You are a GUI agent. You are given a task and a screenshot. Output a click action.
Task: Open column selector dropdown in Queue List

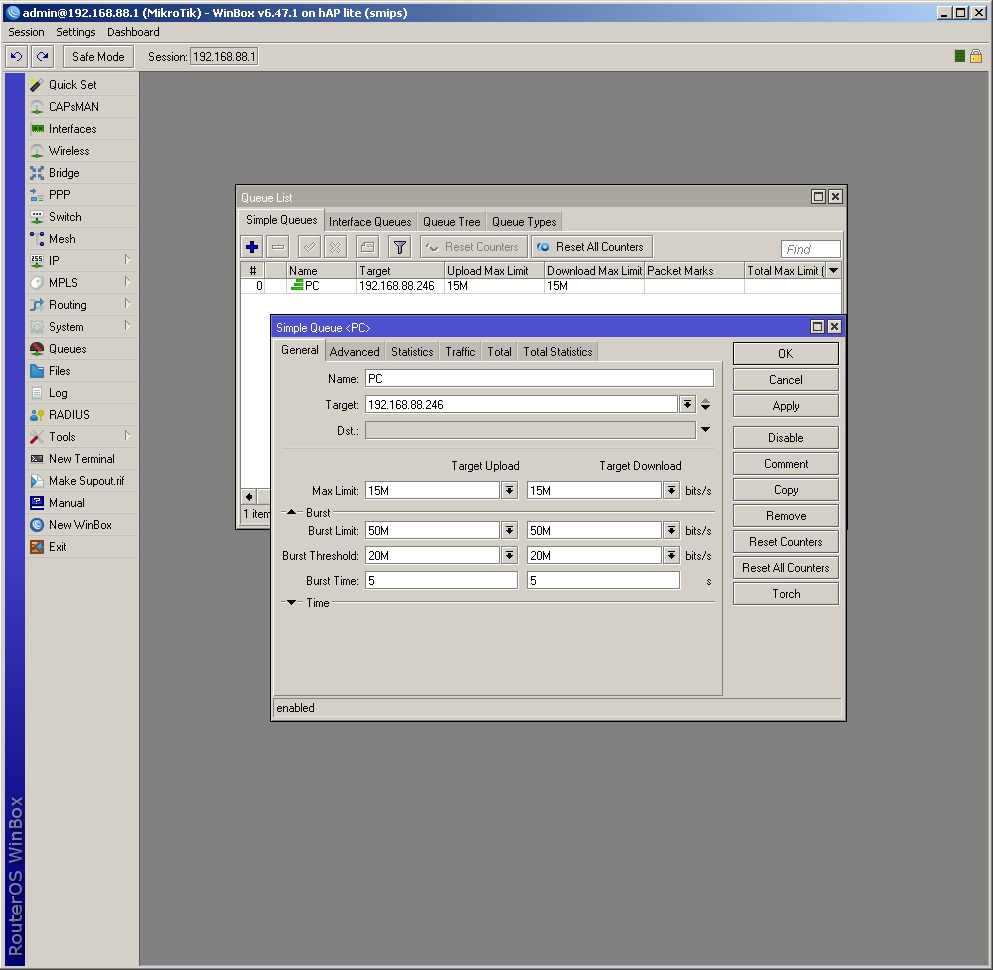coord(834,271)
